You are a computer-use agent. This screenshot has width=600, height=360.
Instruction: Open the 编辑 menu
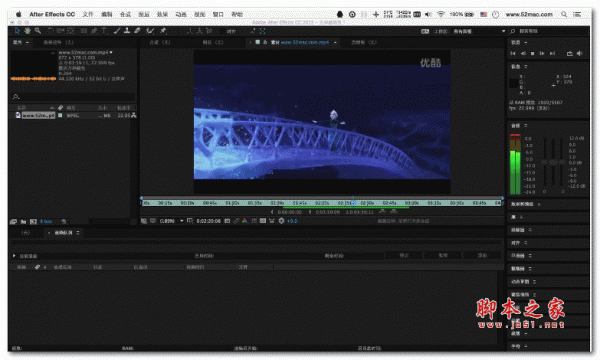[107, 15]
